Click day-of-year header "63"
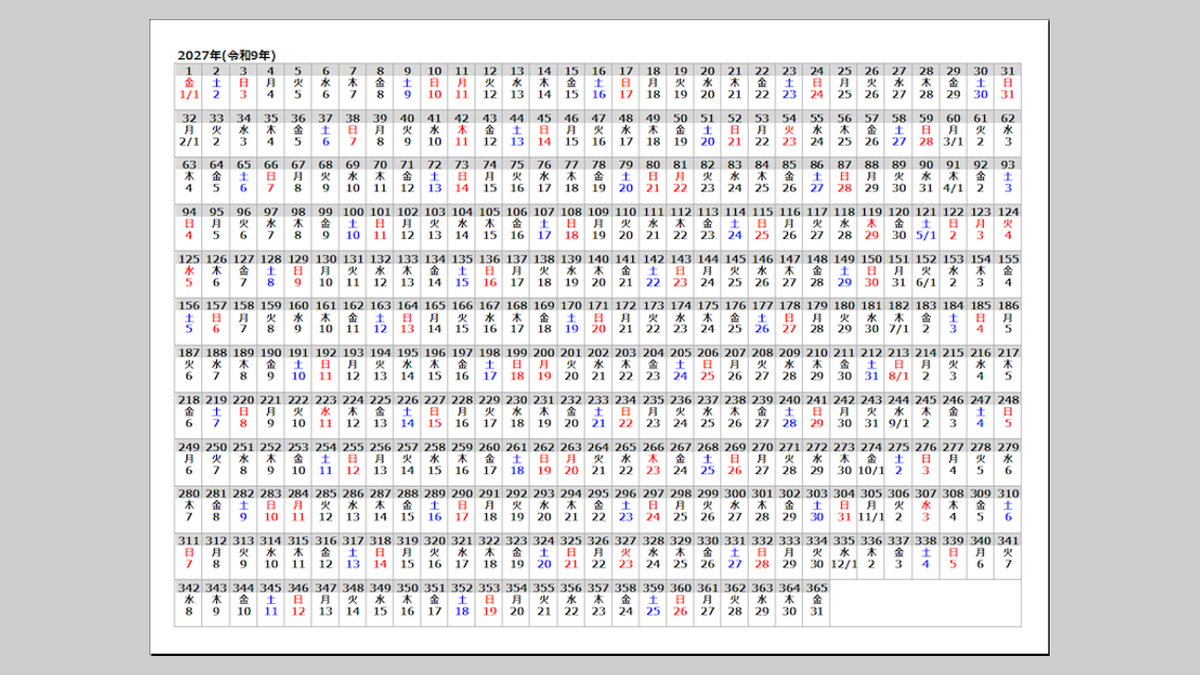The image size is (1200, 675). [189, 165]
